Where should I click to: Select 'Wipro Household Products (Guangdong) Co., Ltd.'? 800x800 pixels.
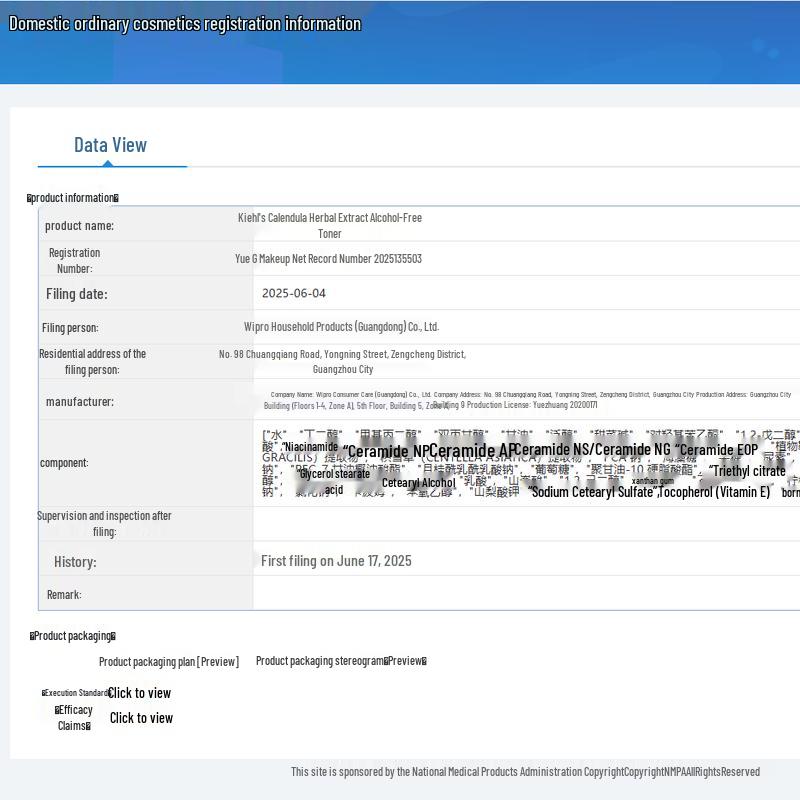pyautogui.click(x=341, y=327)
